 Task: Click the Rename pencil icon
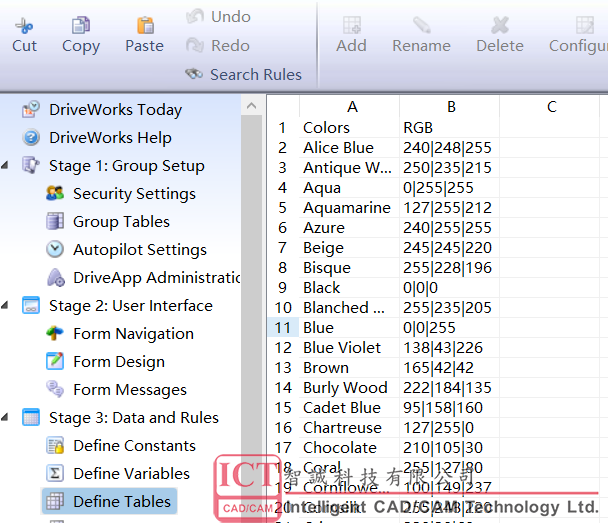point(421,26)
